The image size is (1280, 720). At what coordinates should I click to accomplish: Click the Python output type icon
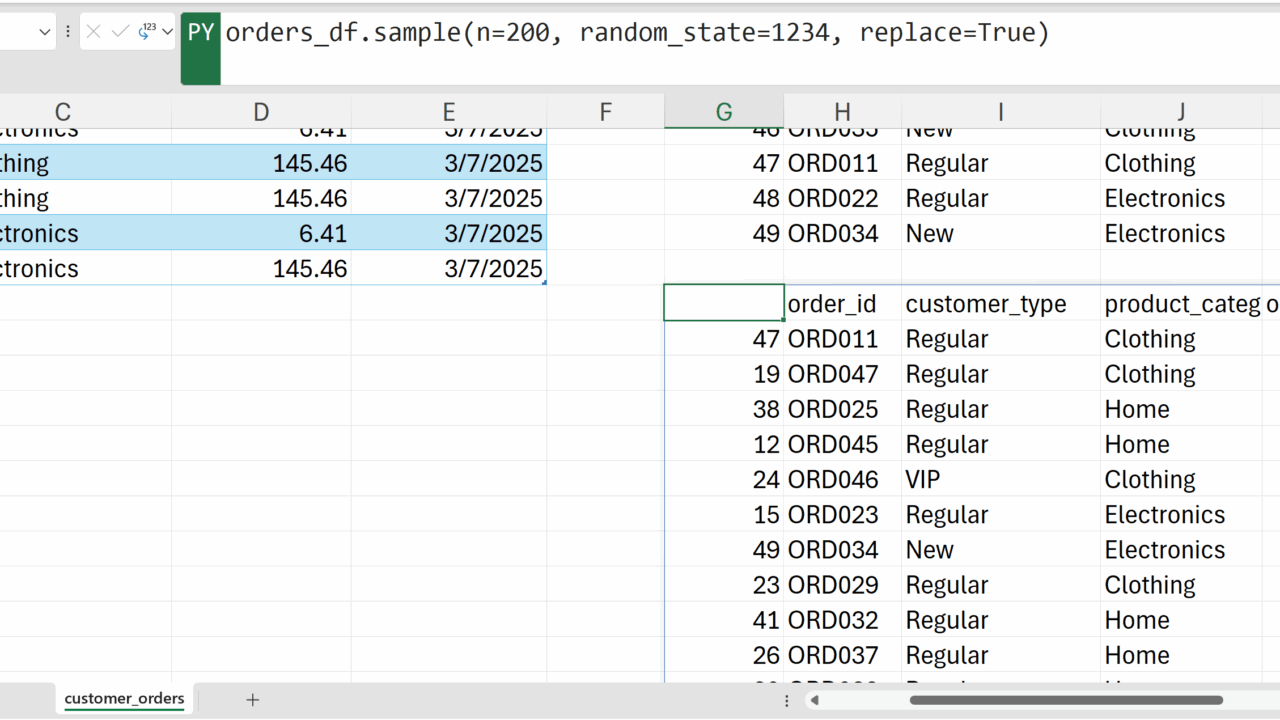point(146,32)
